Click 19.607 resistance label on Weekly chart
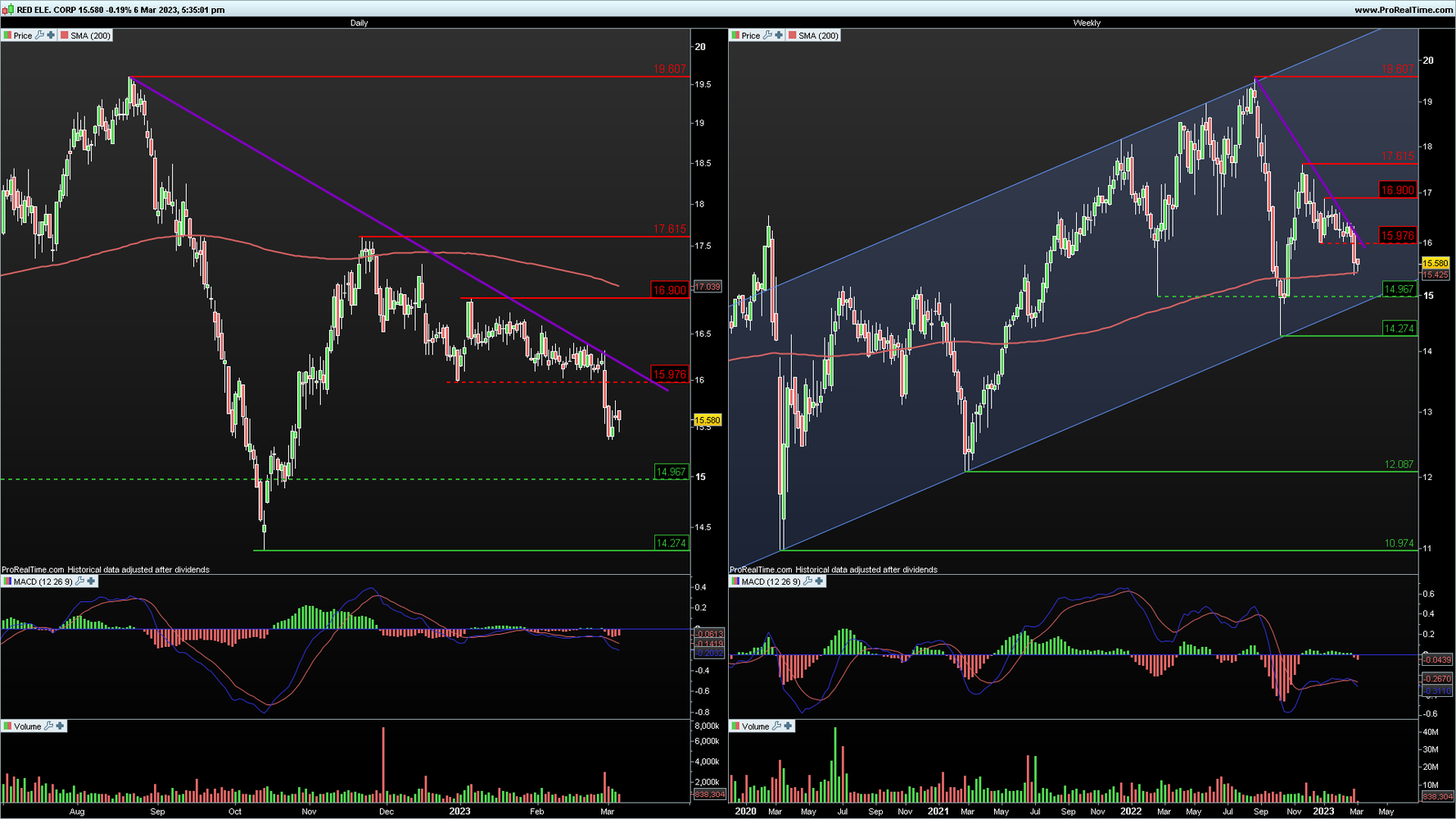 (x=1398, y=69)
